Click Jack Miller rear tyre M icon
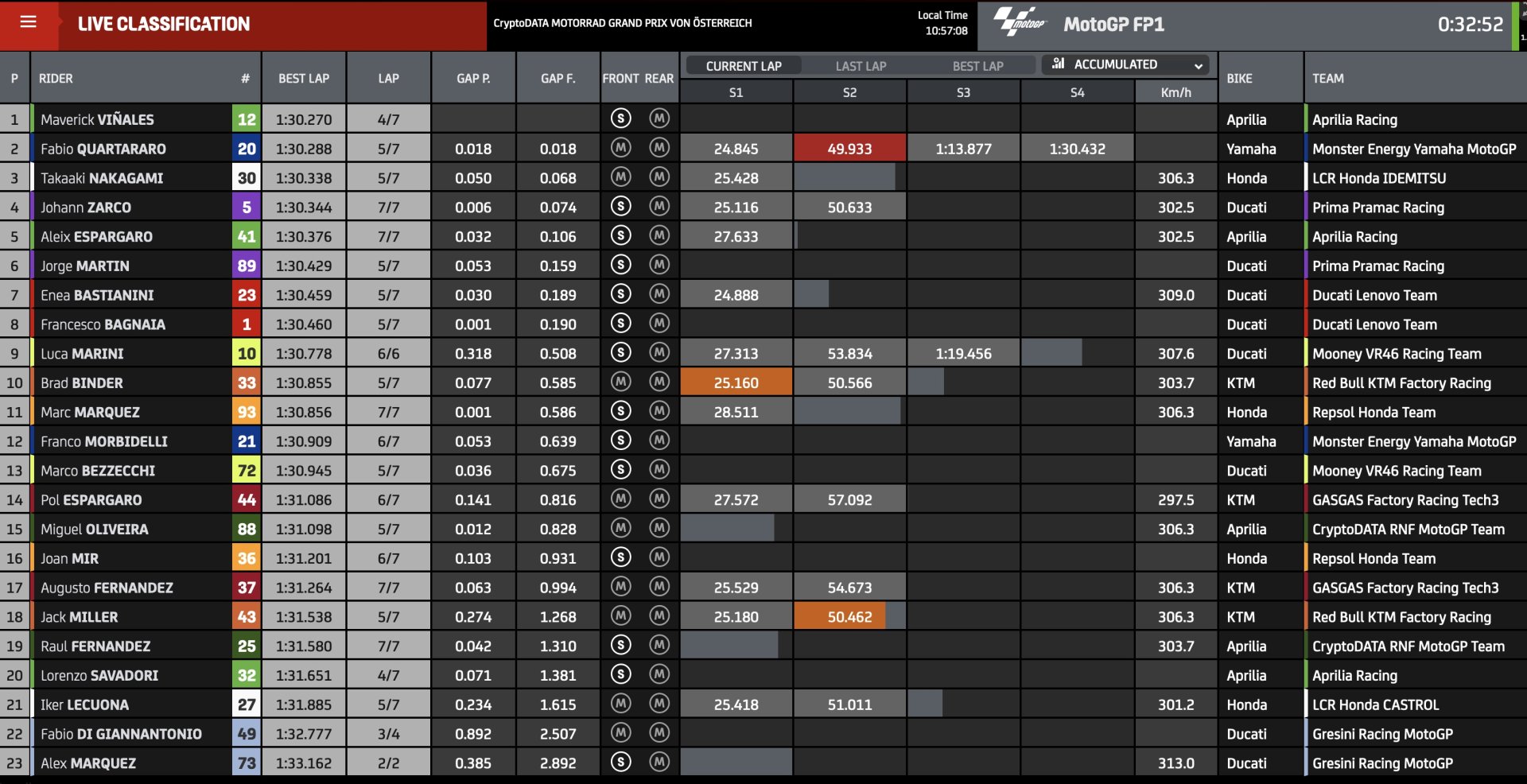Viewport: 1527px width, 784px height. tap(659, 615)
